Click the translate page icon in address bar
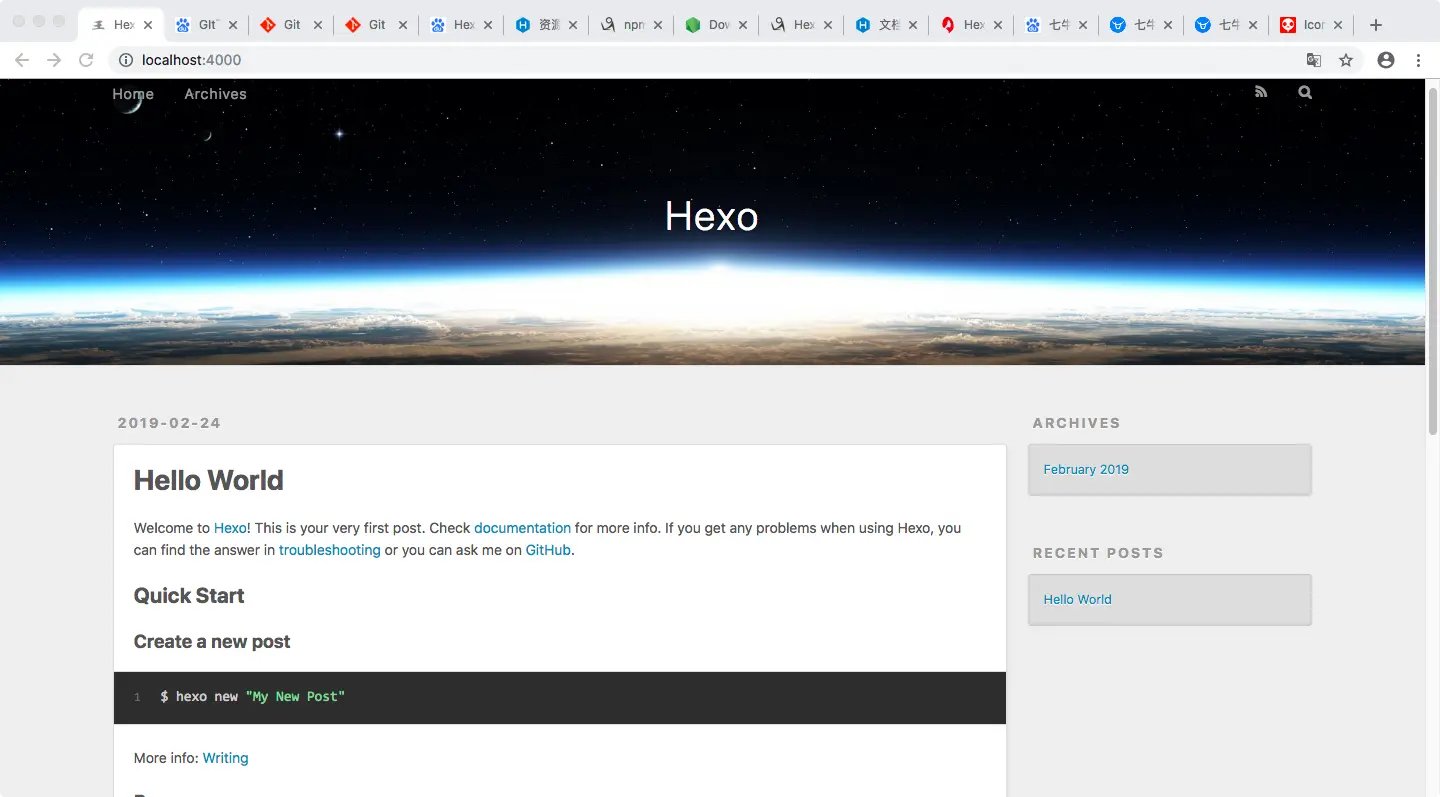 tap(1314, 60)
